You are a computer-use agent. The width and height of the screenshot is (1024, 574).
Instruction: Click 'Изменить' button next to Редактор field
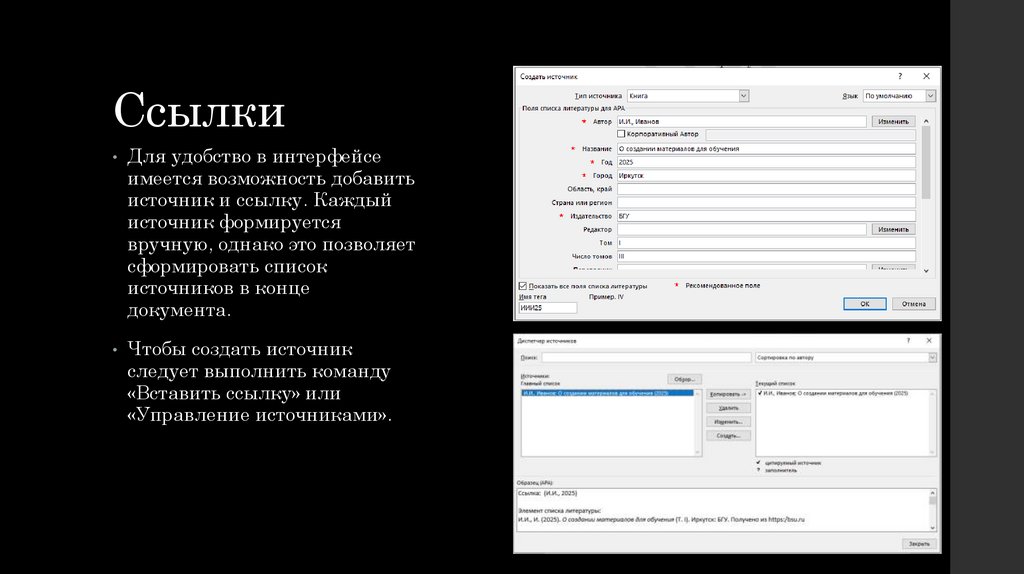pyautogui.click(x=893, y=230)
